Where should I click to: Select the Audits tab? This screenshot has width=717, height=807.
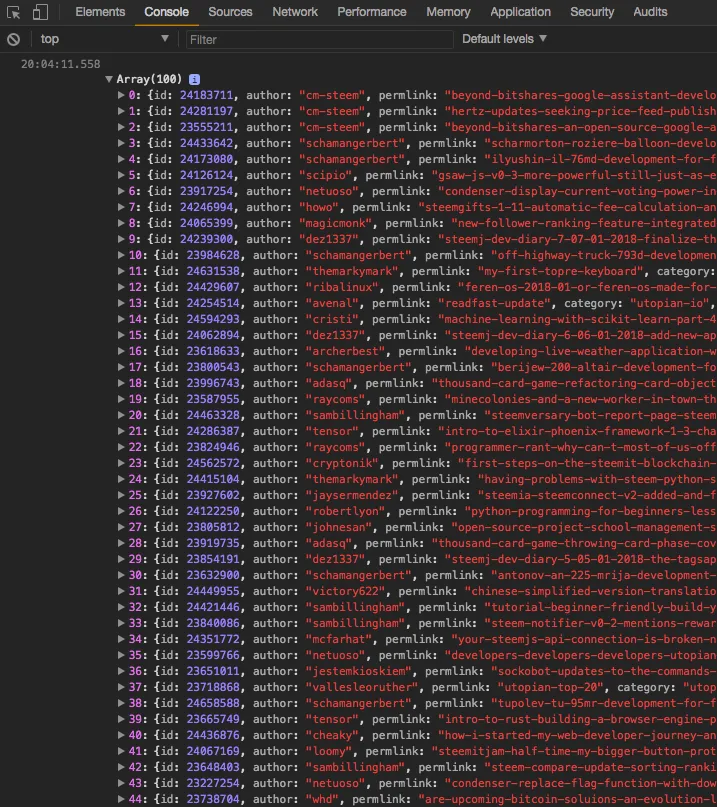tap(650, 12)
